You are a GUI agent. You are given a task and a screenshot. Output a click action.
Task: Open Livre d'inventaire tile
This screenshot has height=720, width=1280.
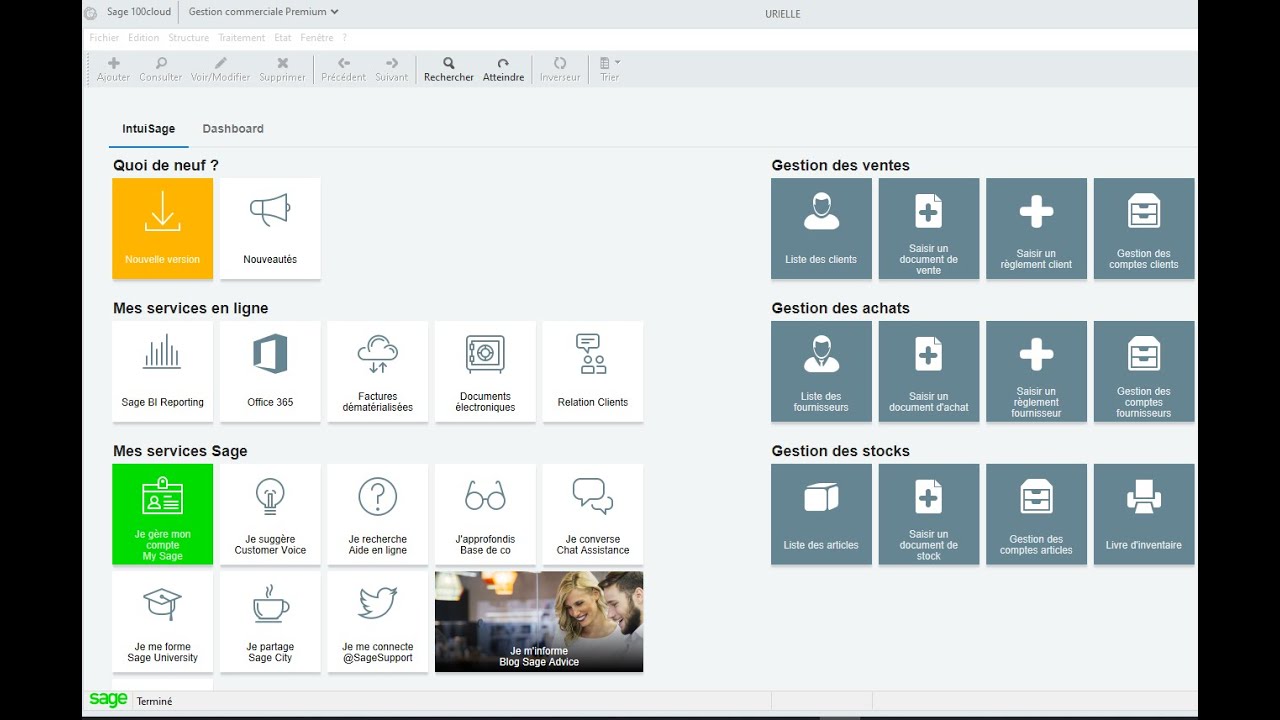[x=1144, y=514]
